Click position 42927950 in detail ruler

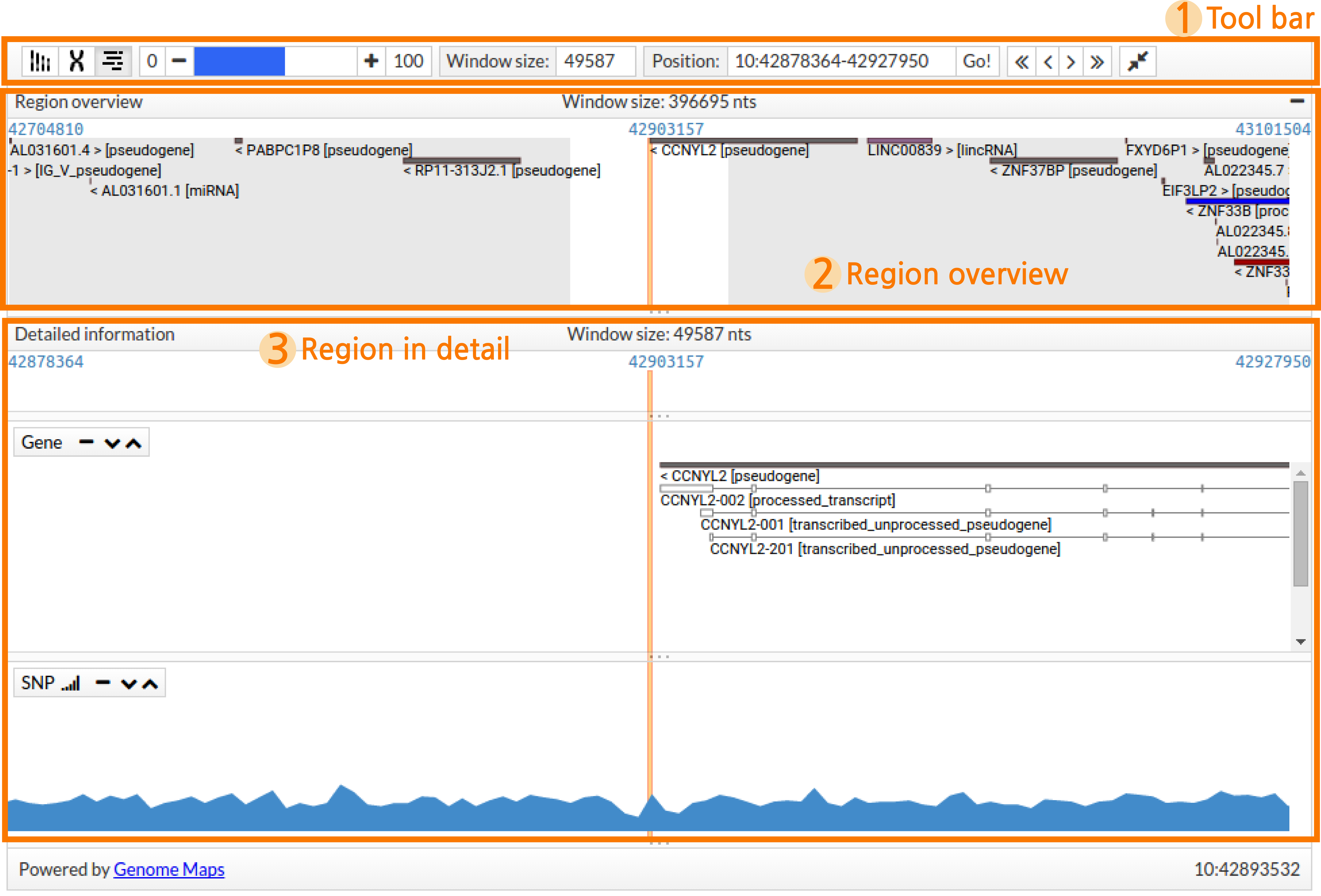point(1273,362)
